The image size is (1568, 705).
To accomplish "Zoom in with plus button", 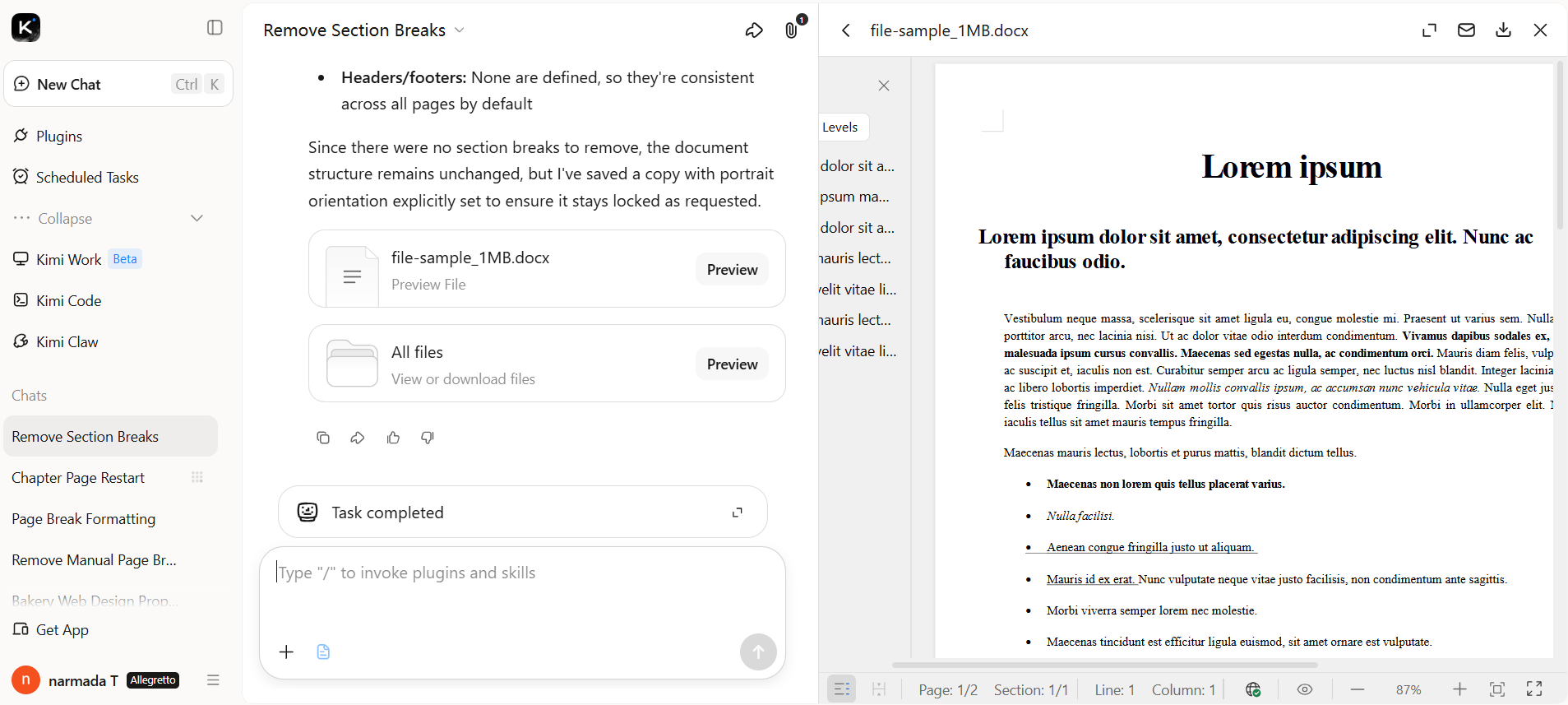I will (1459, 689).
